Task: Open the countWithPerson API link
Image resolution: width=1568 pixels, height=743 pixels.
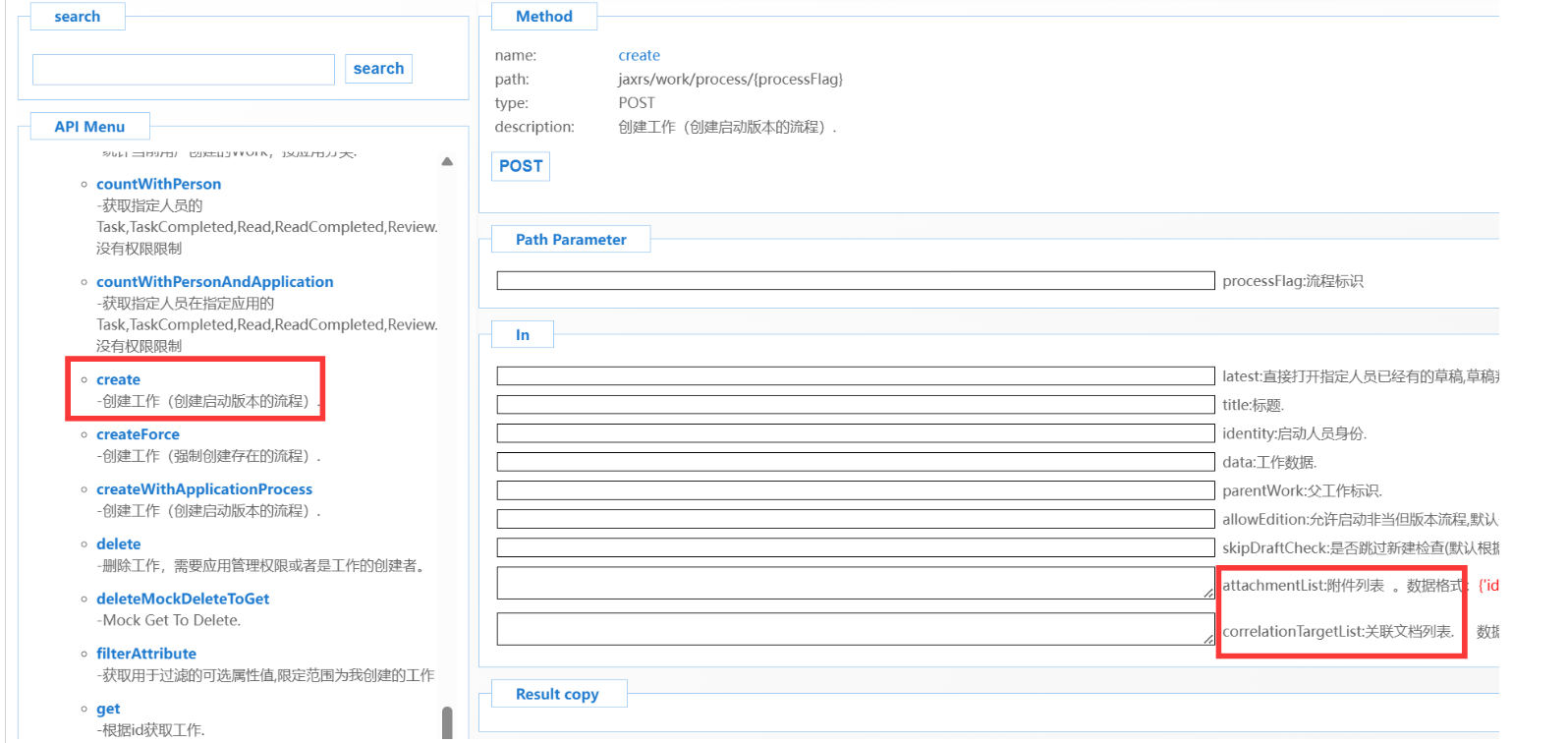Action: point(158,184)
